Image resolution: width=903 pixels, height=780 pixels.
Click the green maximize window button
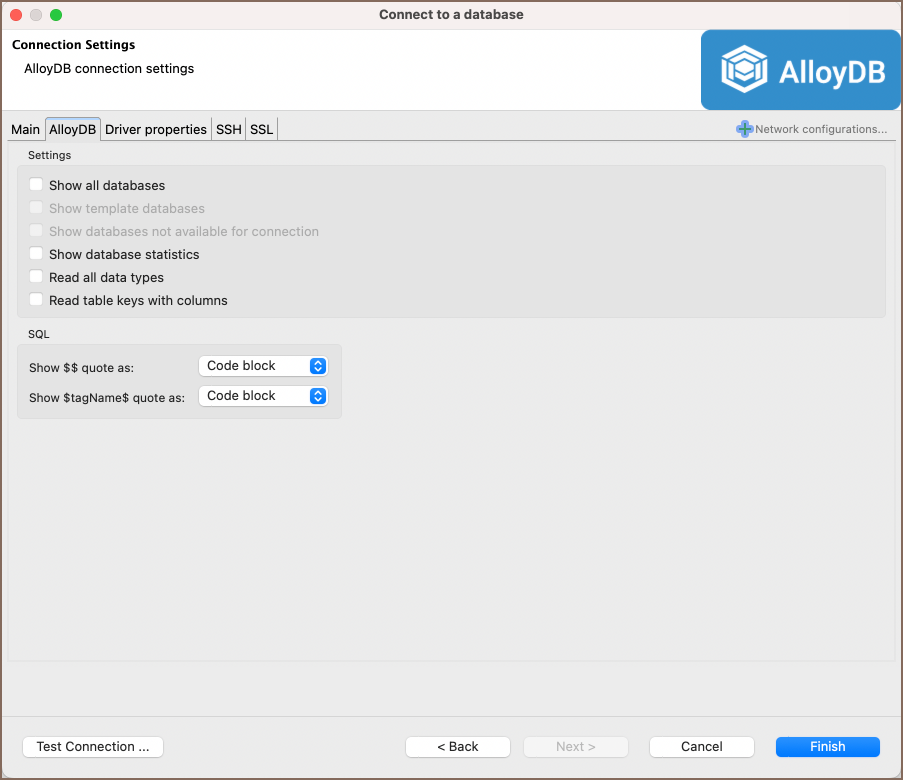coord(56,15)
